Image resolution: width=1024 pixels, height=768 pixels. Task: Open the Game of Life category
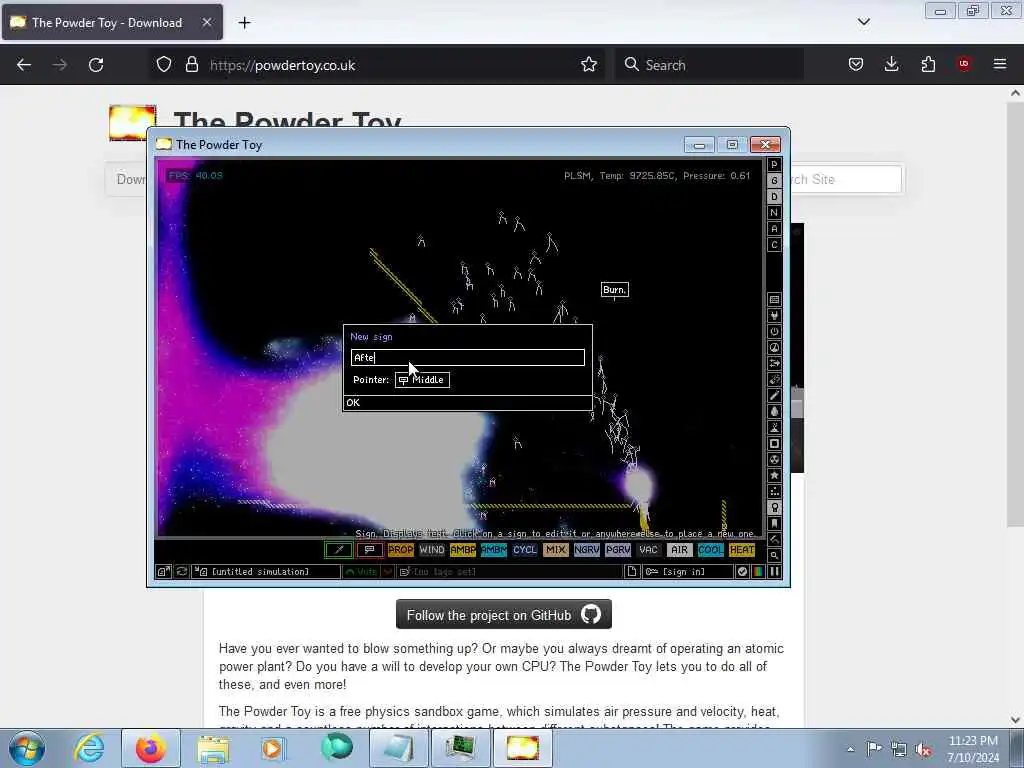click(774, 492)
